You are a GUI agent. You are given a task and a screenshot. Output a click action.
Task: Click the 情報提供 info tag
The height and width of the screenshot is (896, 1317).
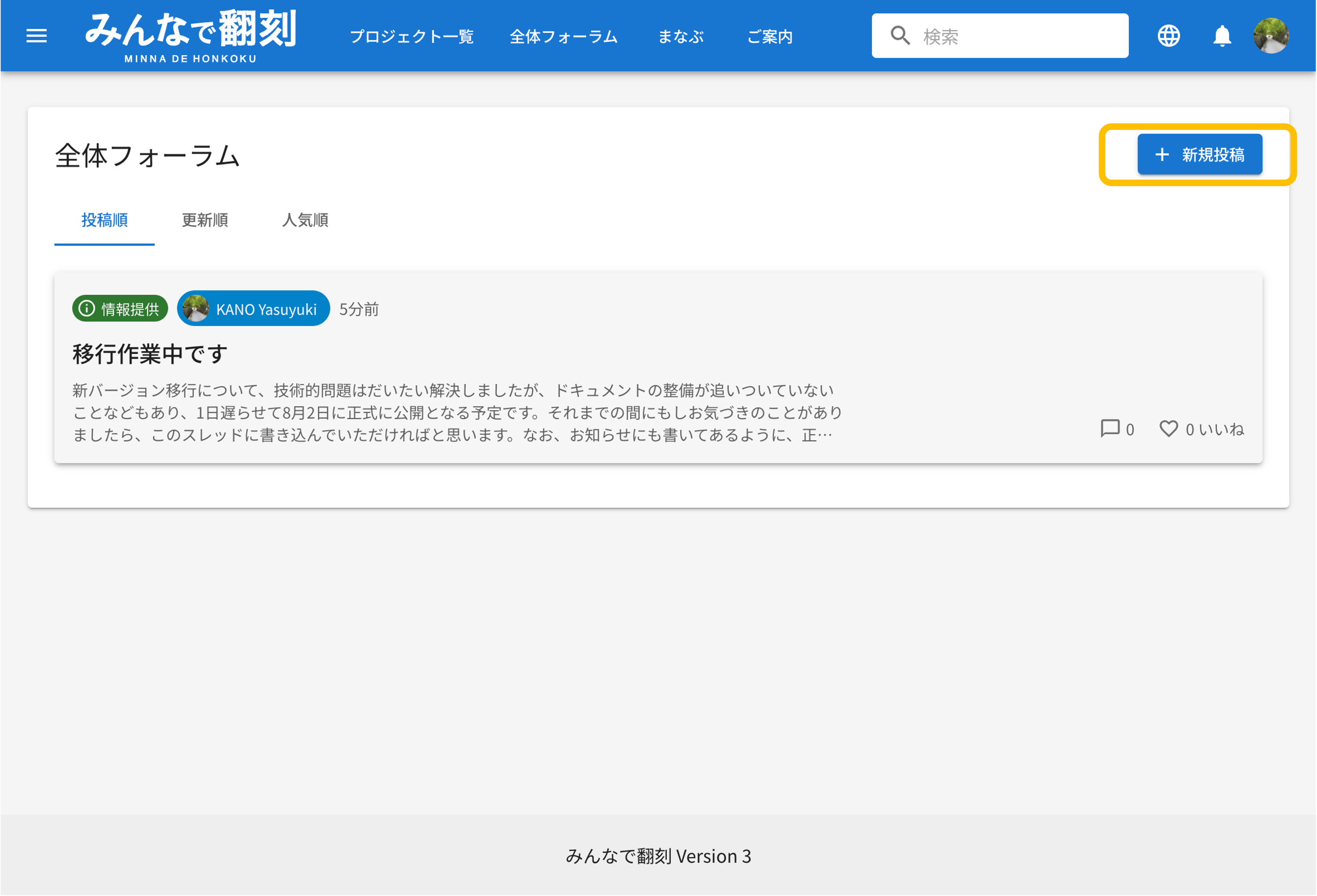tap(120, 309)
